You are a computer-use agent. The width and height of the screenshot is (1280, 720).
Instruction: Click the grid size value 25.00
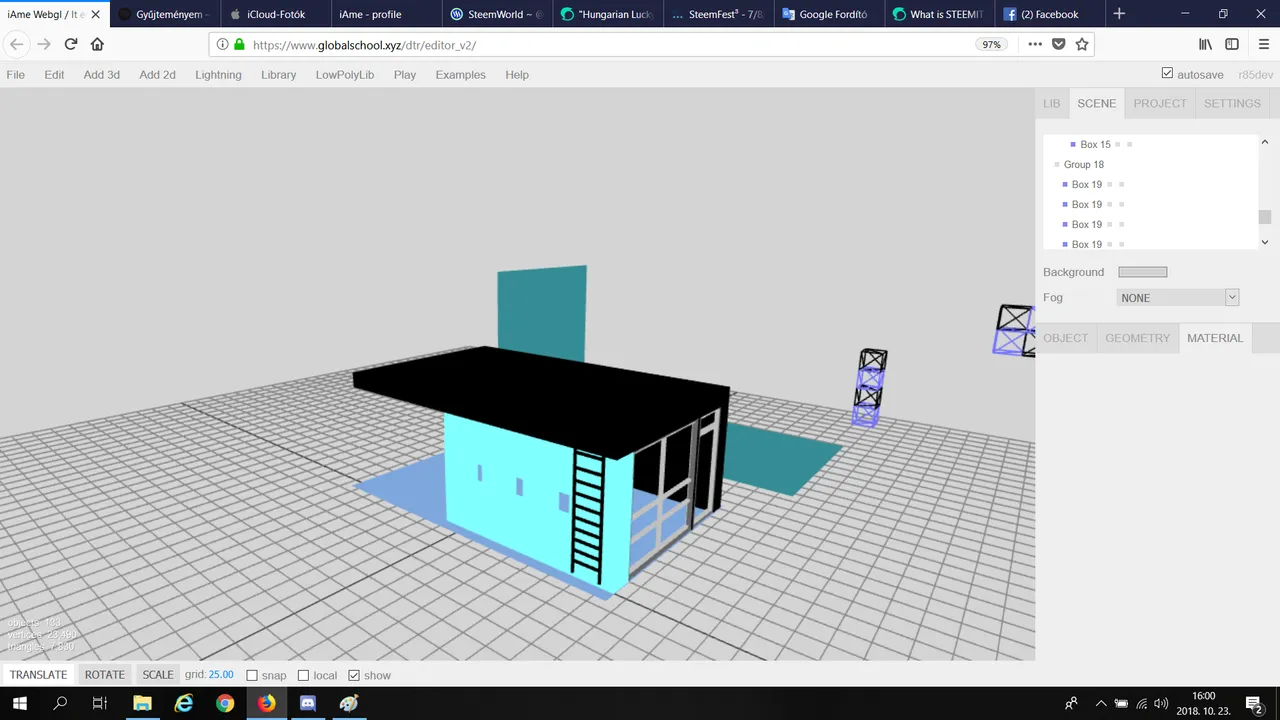221,675
